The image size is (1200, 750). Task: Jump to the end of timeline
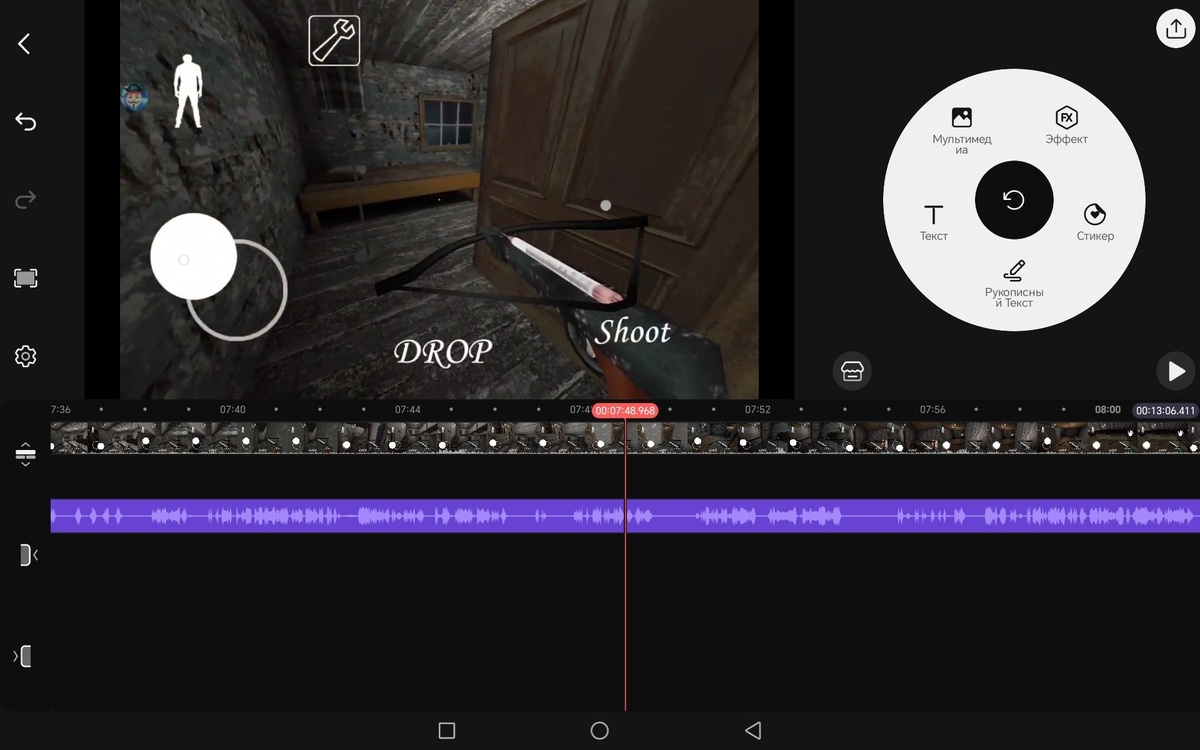pyautogui.click(x=22, y=656)
